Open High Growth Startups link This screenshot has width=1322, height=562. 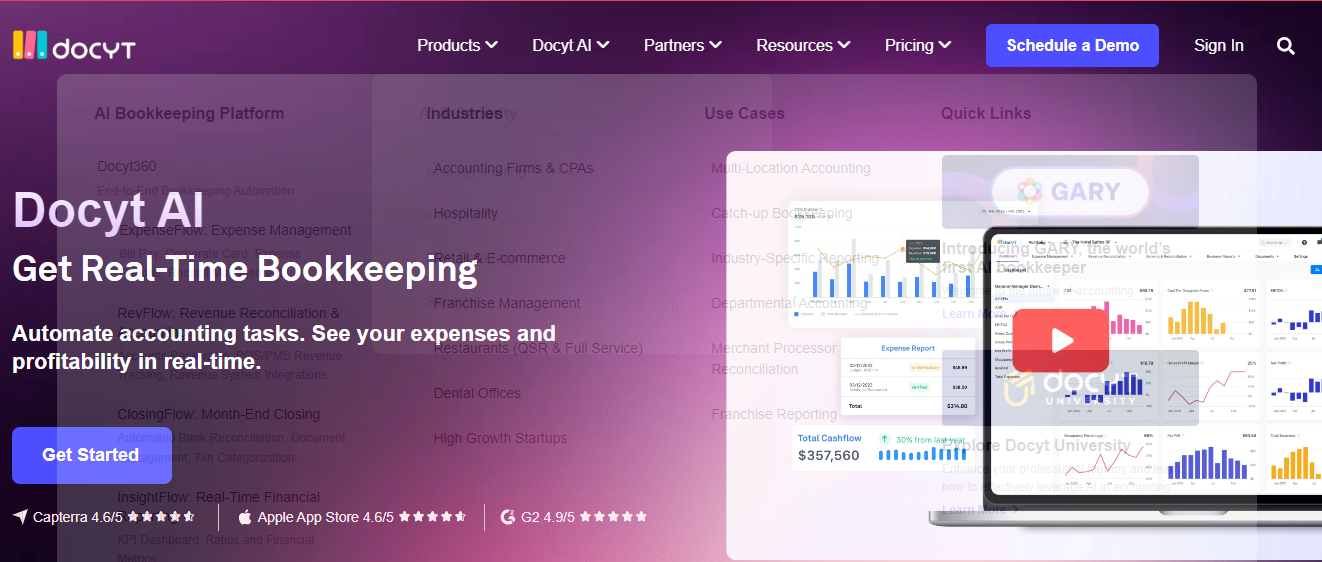pos(500,438)
